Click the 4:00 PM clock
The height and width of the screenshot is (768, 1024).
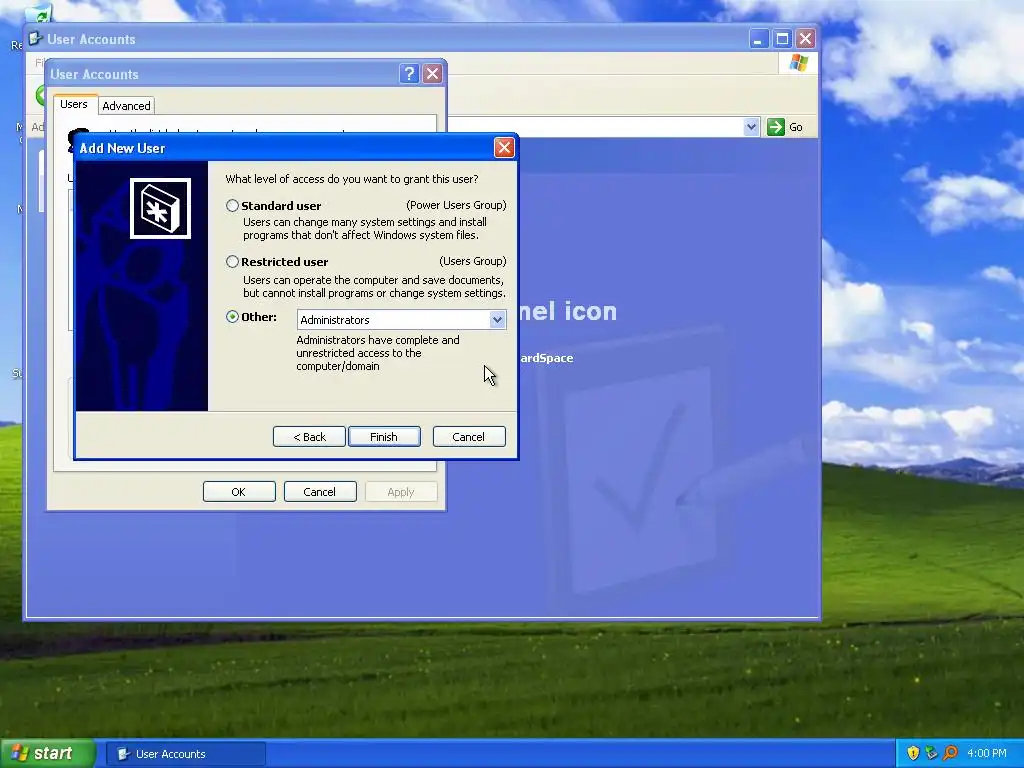987,753
